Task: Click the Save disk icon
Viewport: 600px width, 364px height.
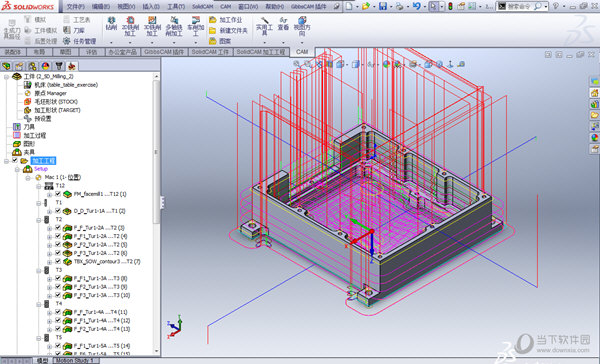Action: [383, 6]
